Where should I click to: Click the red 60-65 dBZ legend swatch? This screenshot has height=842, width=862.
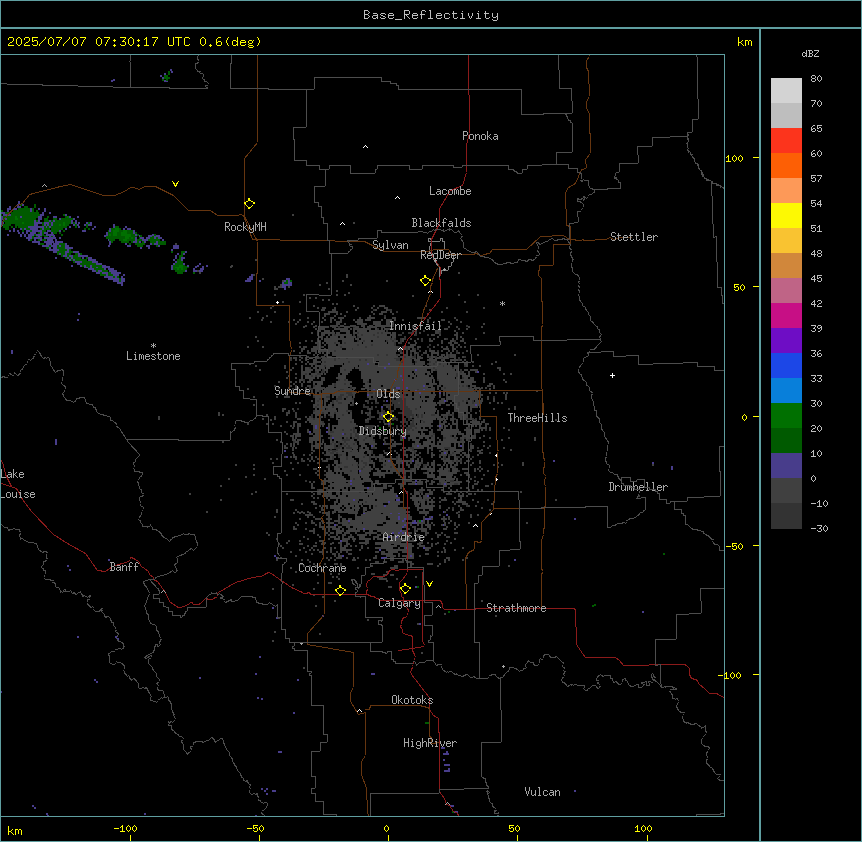pos(786,140)
